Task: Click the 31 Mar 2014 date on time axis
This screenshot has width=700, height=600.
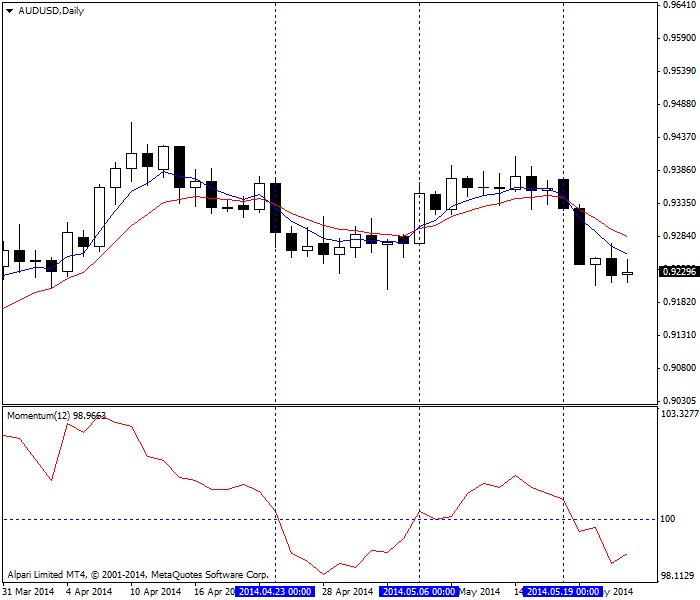Action: (x=28, y=591)
